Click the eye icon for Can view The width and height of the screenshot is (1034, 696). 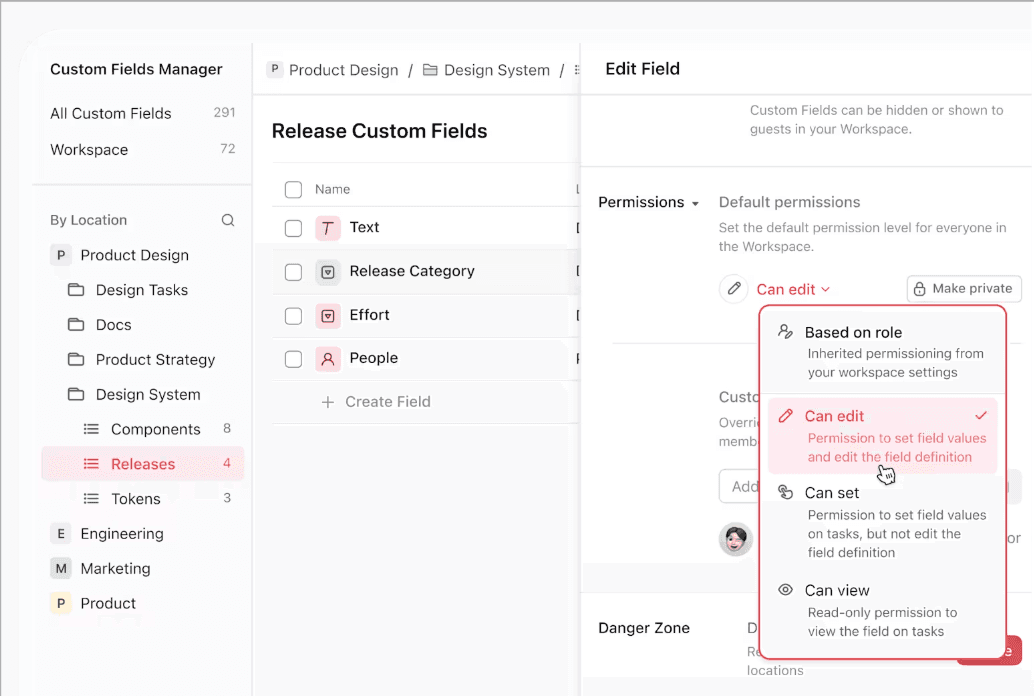tap(785, 590)
